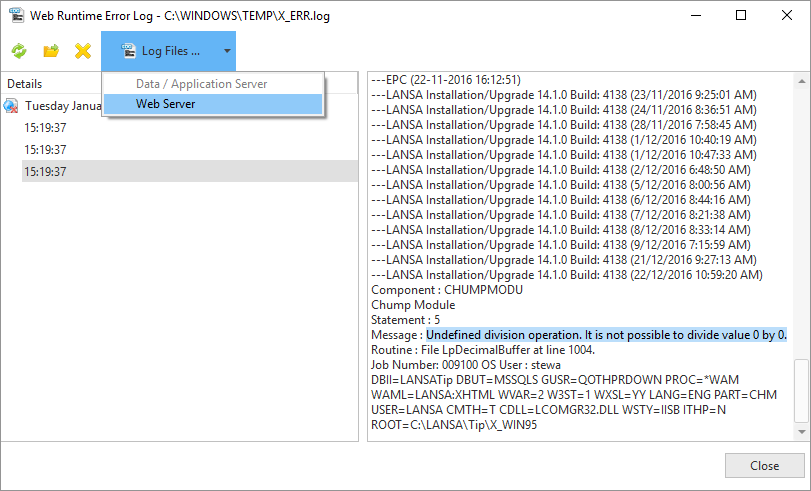This screenshot has height=491, width=811.
Task: Click the open log folder icon
Action: point(51,50)
